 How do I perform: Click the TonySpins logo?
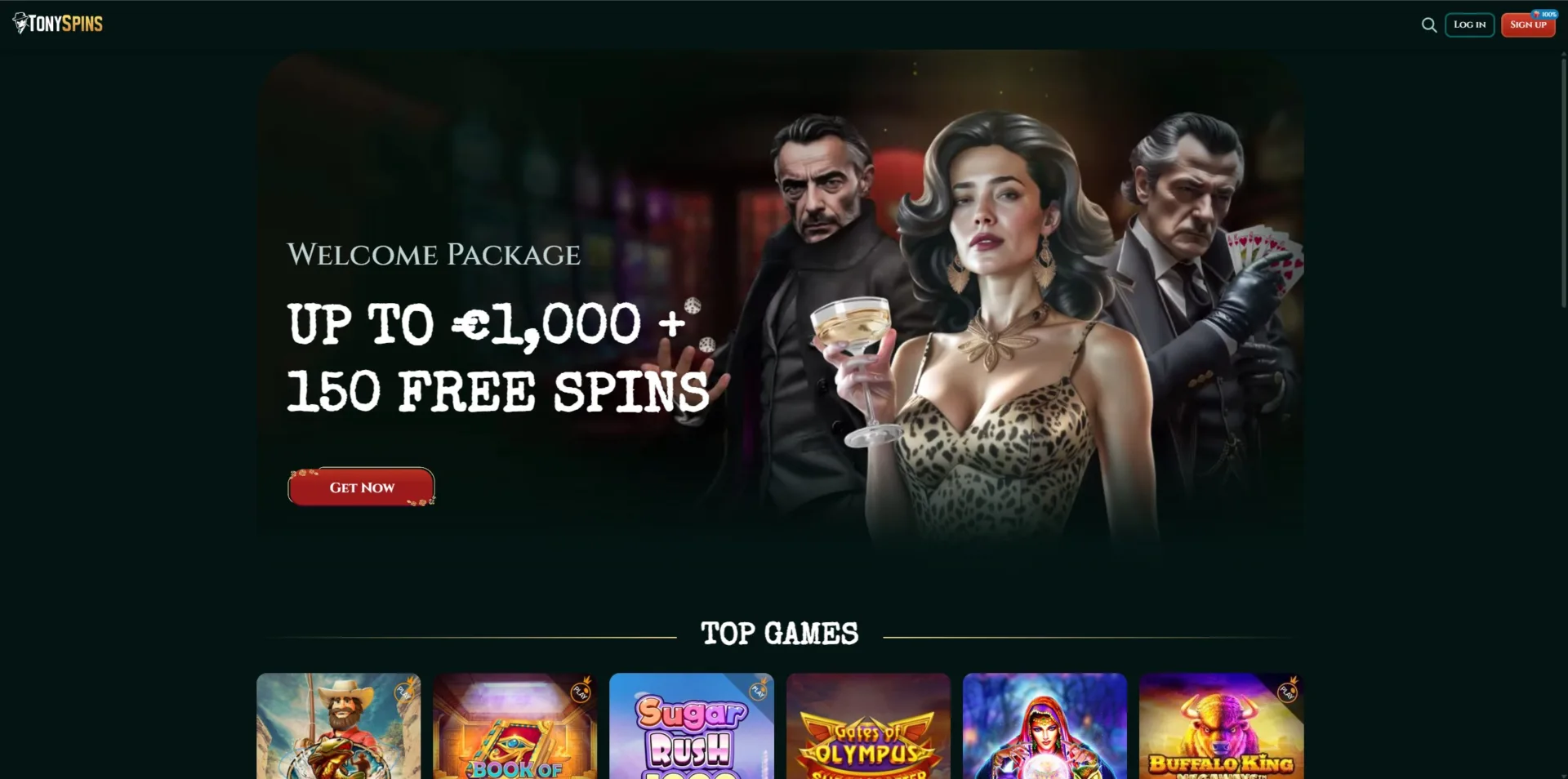pyautogui.click(x=58, y=24)
